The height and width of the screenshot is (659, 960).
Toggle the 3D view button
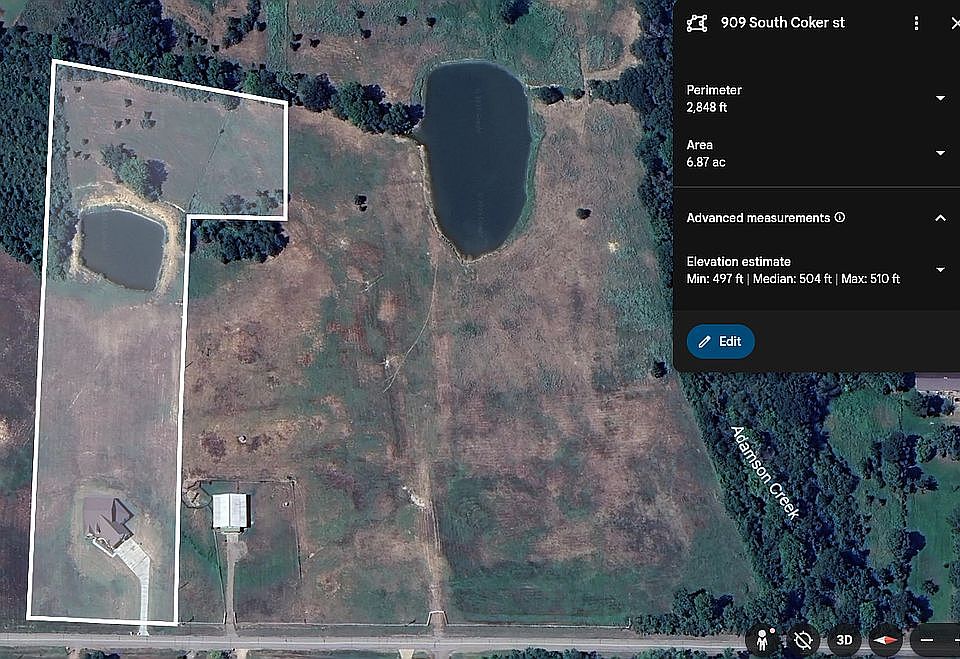coord(844,639)
